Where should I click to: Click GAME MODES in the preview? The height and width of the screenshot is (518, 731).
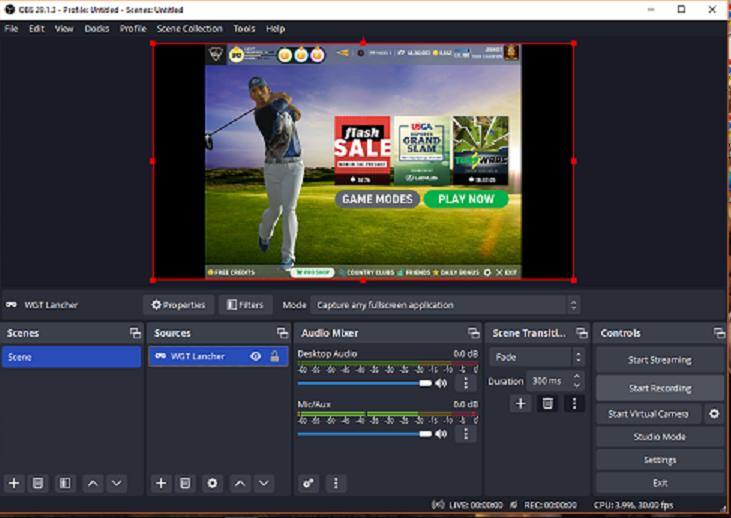coord(377,199)
